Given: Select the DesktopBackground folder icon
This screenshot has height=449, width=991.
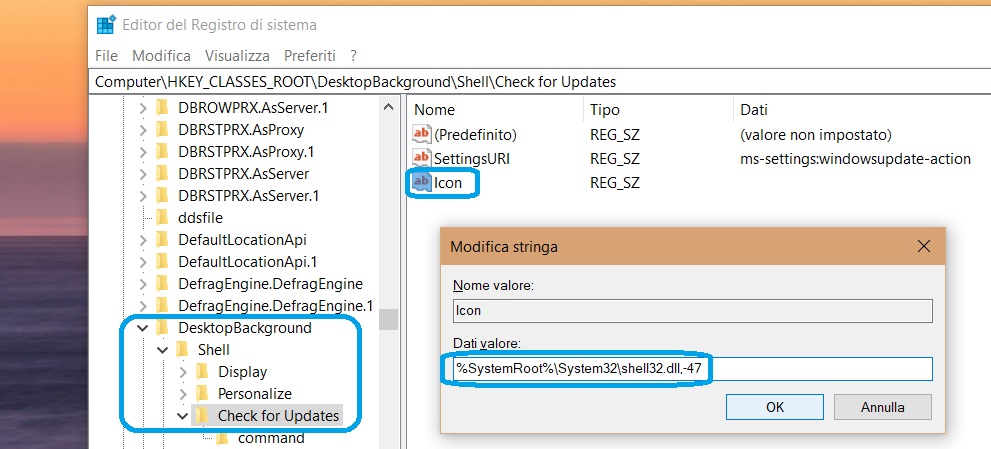Looking at the screenshot, I should tap(162, 328).
